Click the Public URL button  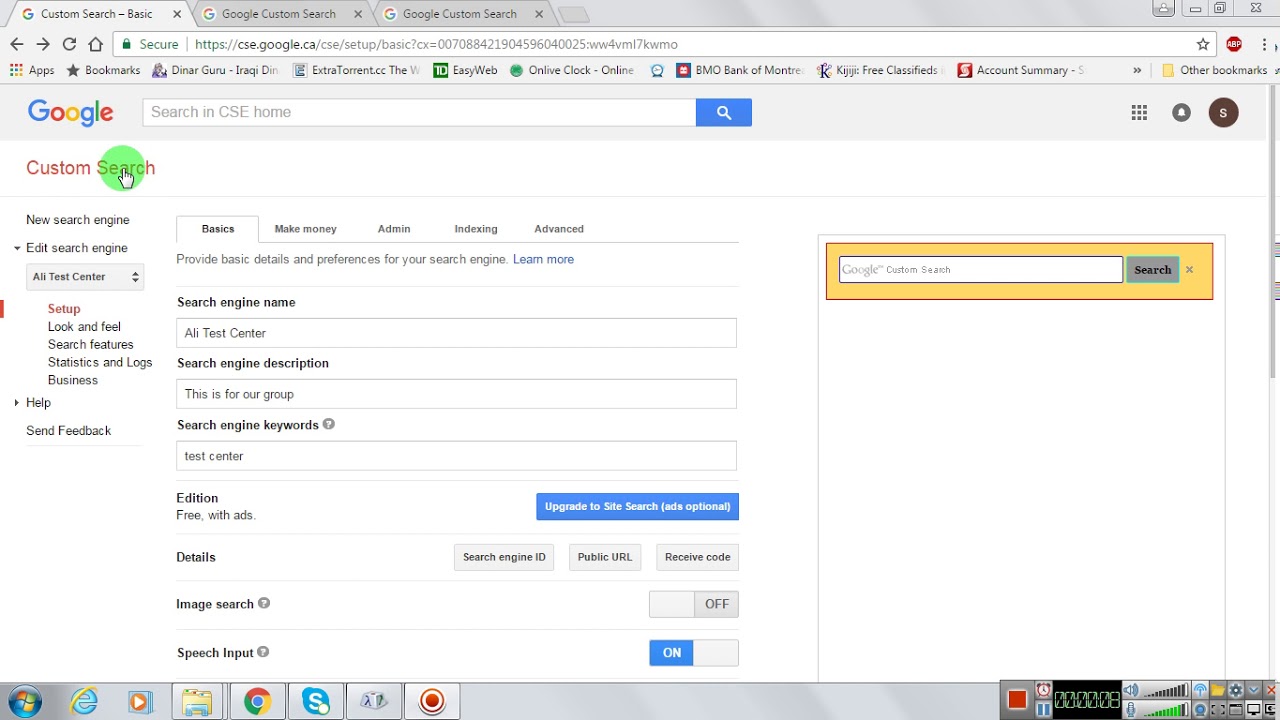[x=605, y=557]
